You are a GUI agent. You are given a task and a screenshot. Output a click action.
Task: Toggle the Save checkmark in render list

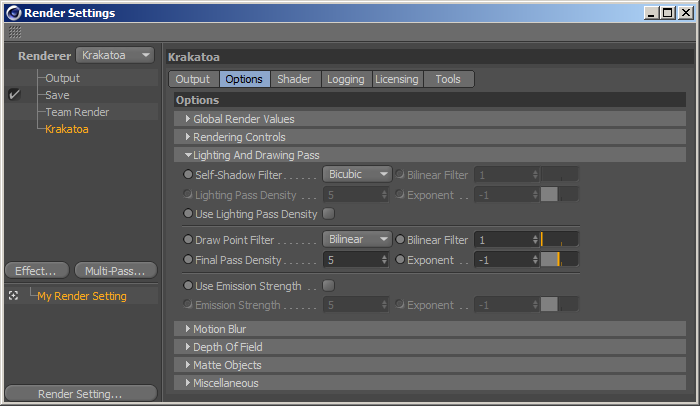14,95
